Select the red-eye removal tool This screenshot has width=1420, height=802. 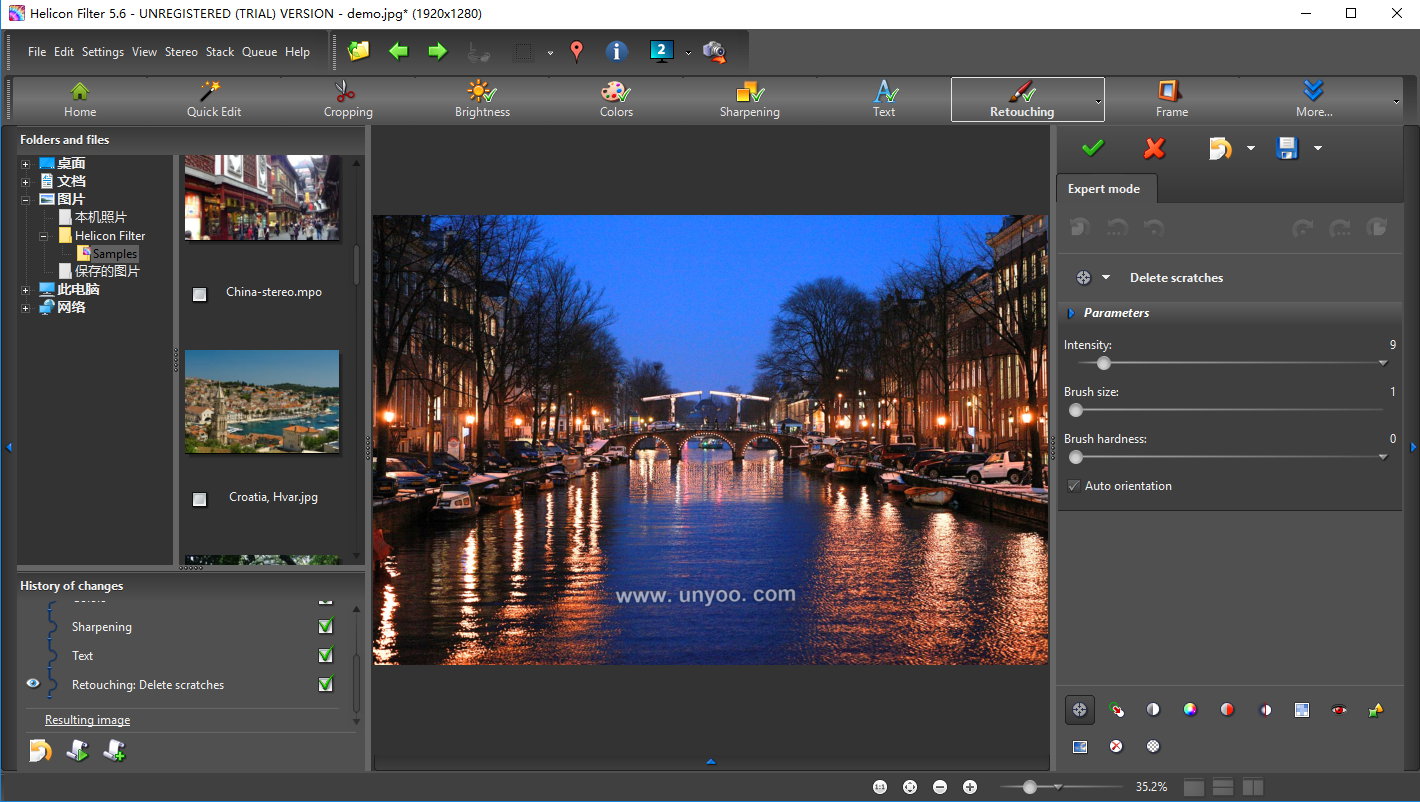click(x=1339, y=710)
